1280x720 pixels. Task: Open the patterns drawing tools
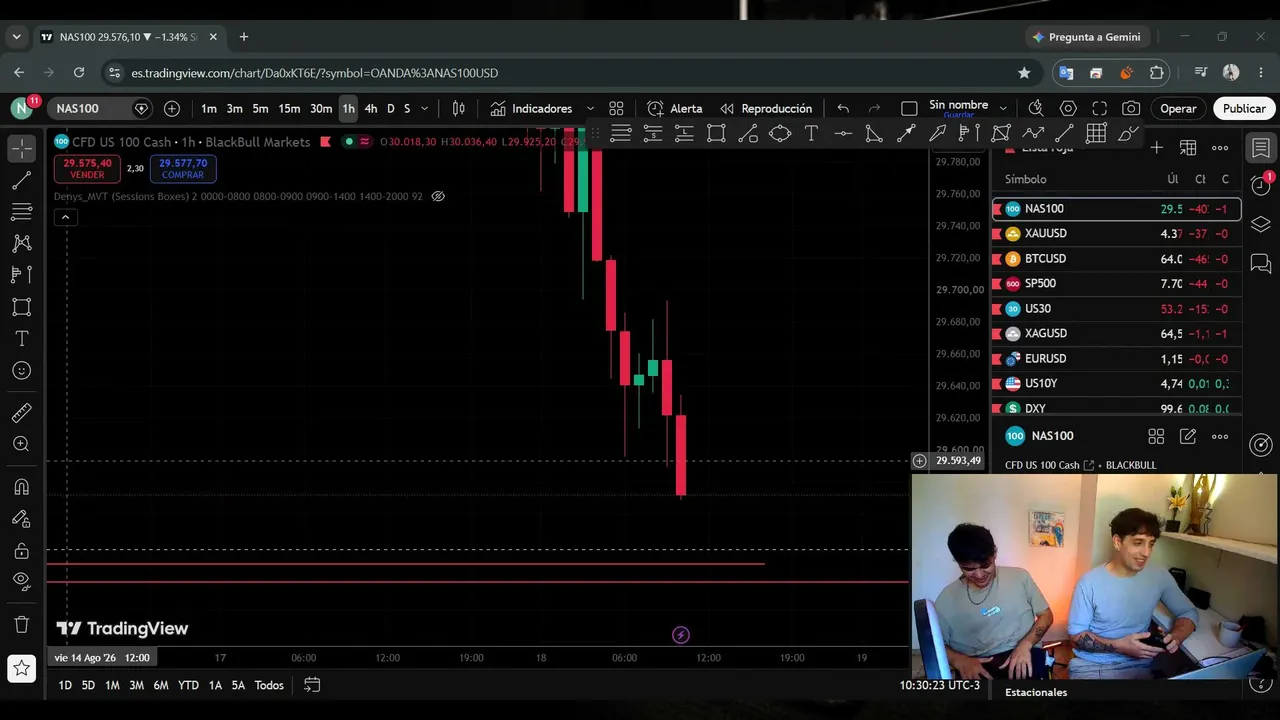pyautogui.click(x=21, y=243)
